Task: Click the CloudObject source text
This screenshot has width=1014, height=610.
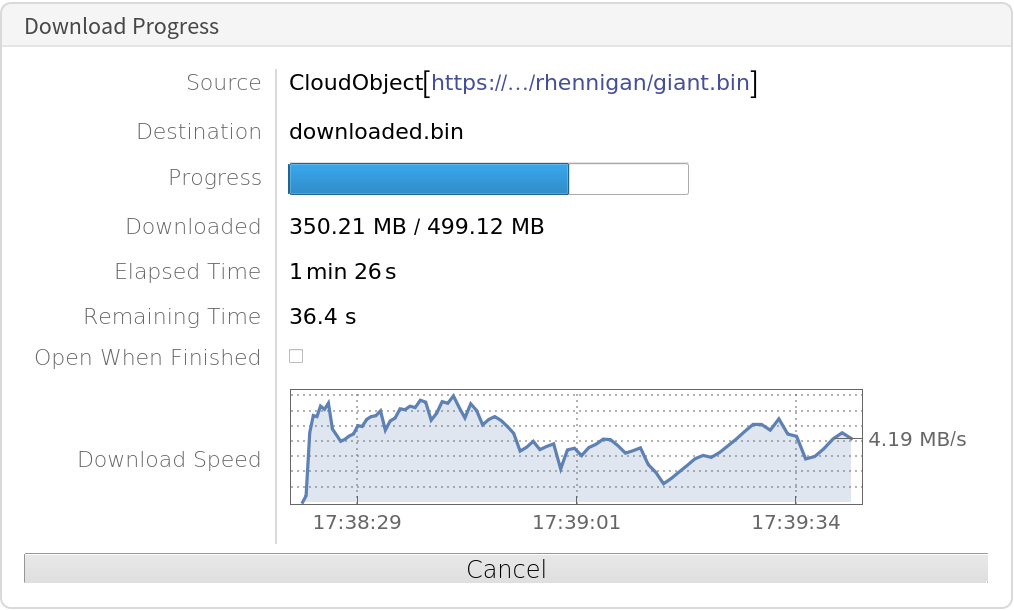Action: pyautogui.click(x=355, y=83)
